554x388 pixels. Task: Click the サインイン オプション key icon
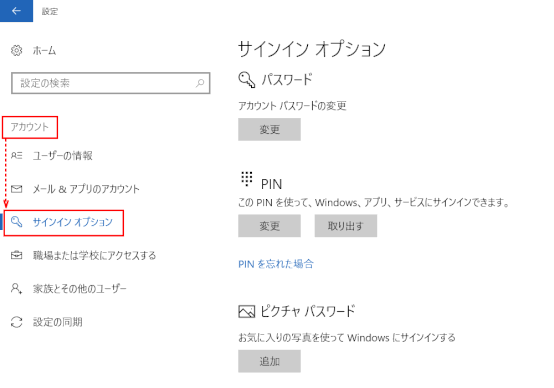pyautogui.click(x=16, y=222)
